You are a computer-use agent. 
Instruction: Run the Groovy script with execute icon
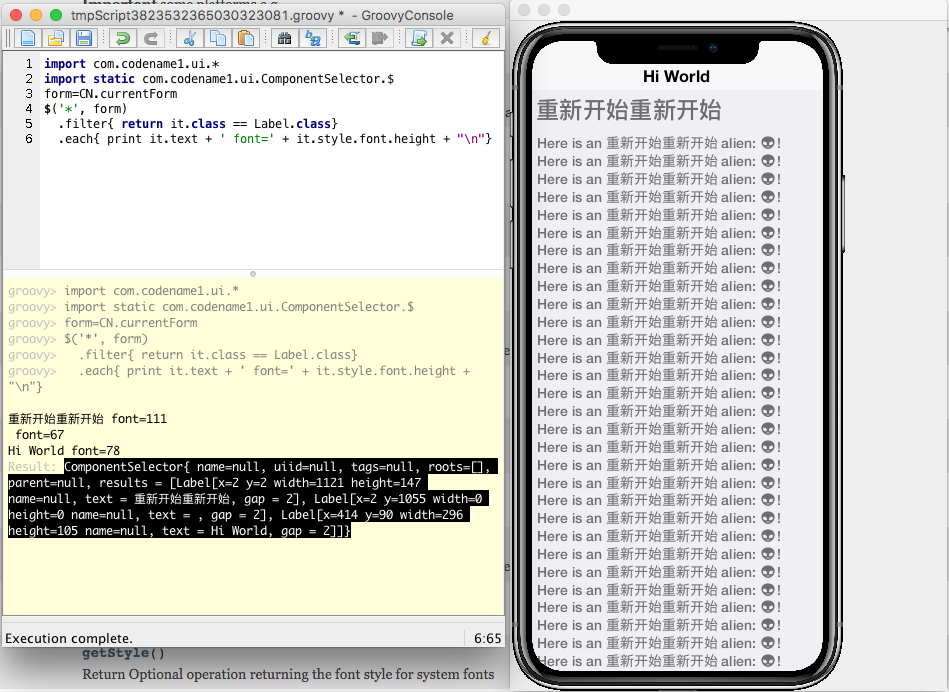(x=419, y=39)
